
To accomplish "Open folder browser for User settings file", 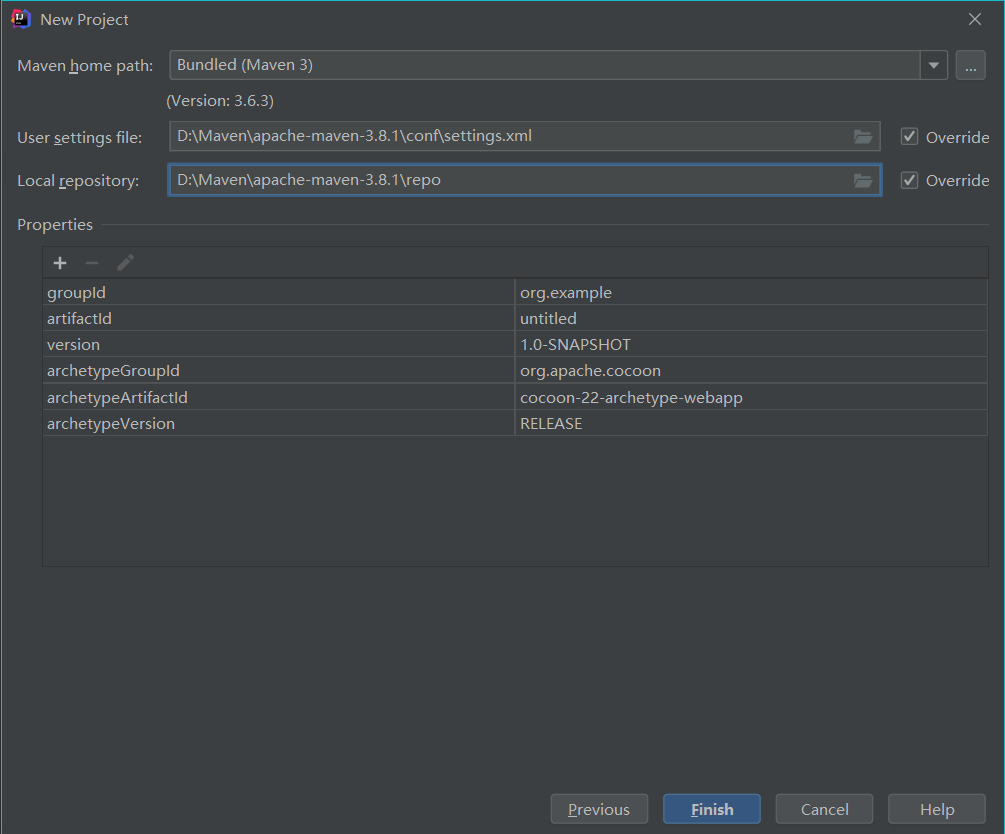I will tap(863, 137).
